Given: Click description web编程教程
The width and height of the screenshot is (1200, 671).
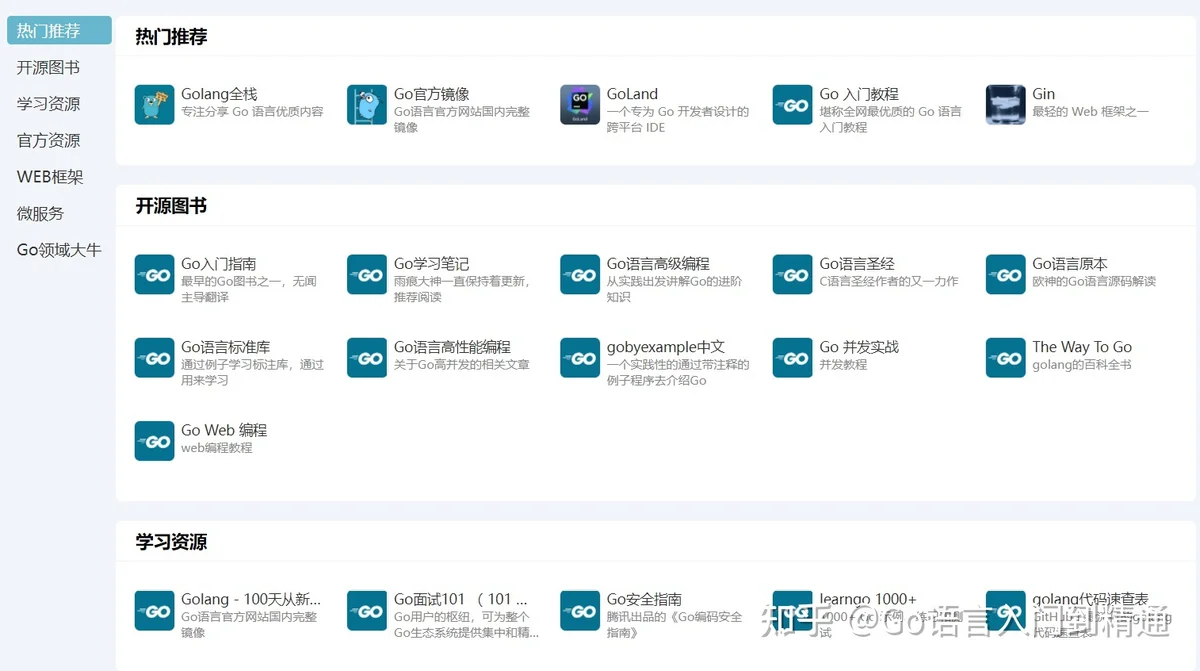Looking at the screenshot, I should [x=217, y=448].
